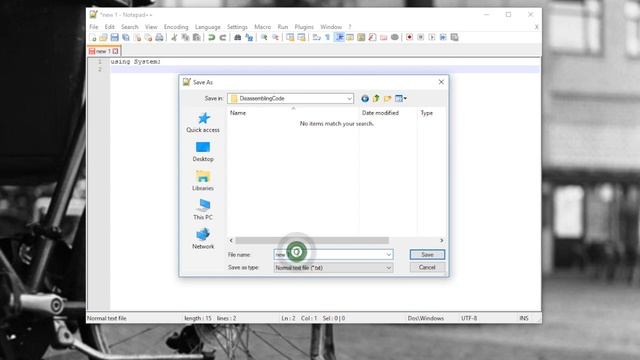Open Folder as Workspace toolbar icon
640x360 pixels.
point(383,38)
